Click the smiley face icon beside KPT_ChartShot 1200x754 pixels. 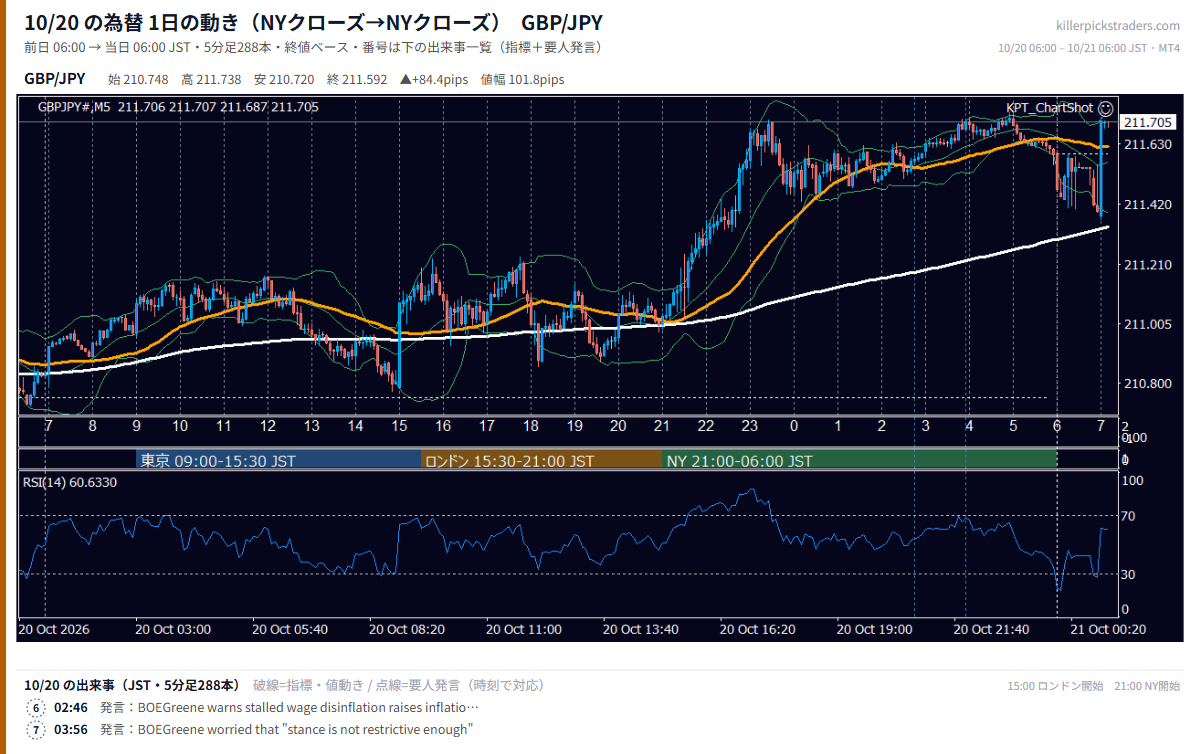[1105, 108]
